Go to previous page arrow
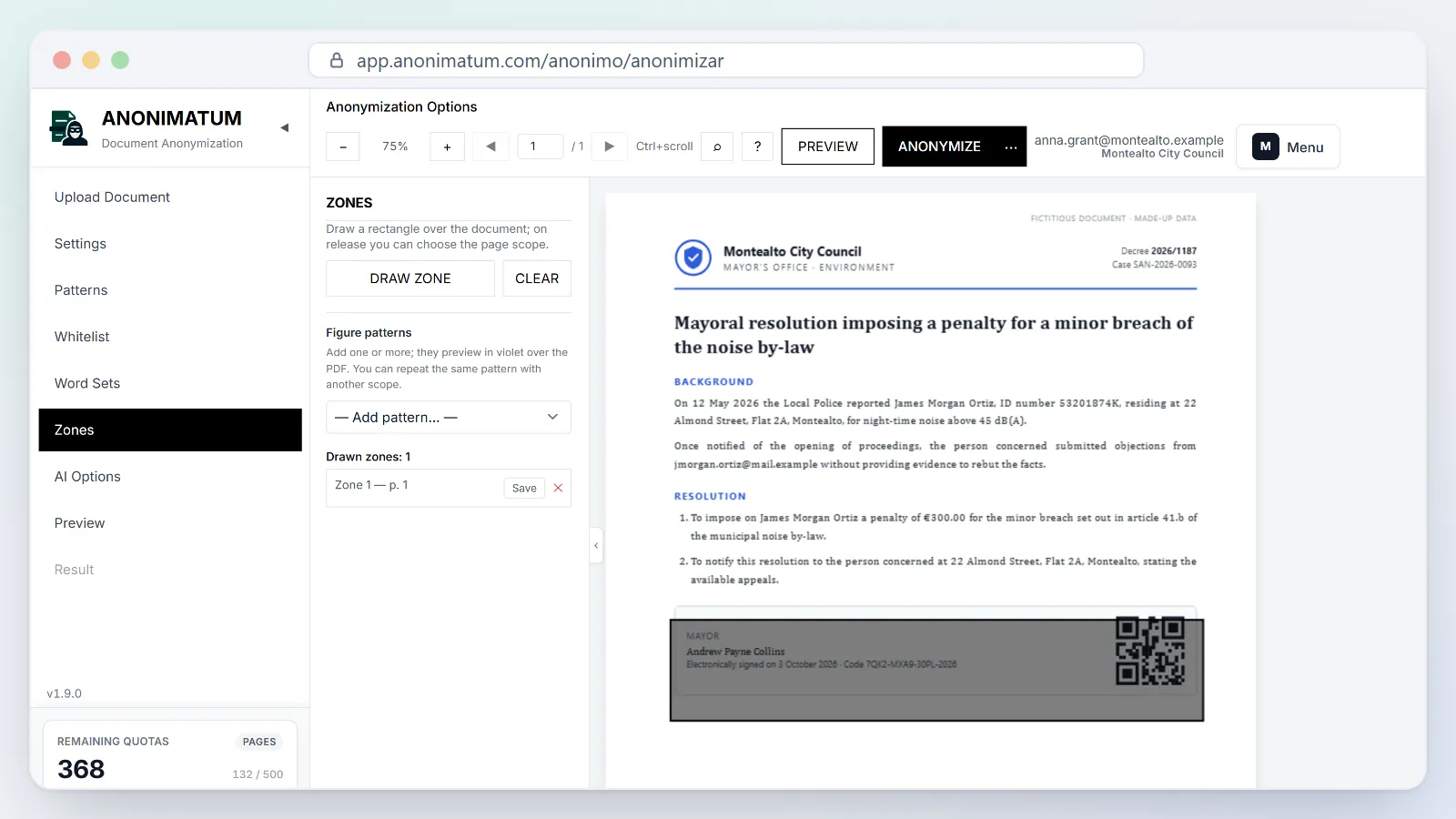Screen dimensions: 1456x819 490,147
